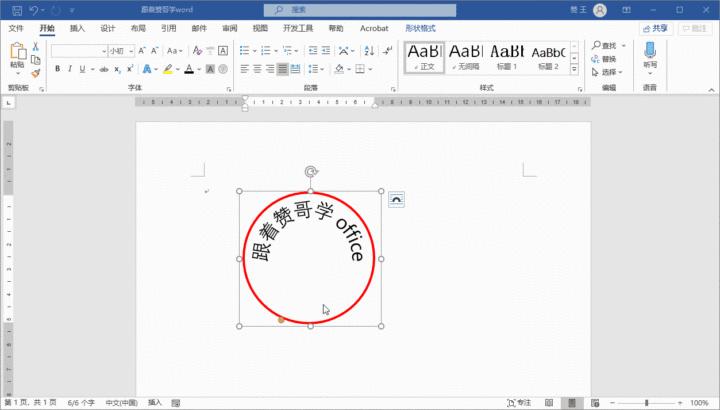This screenshot has height=410, width=720.
Task: Open the 文件 menu tab
Action: [16, 28]
